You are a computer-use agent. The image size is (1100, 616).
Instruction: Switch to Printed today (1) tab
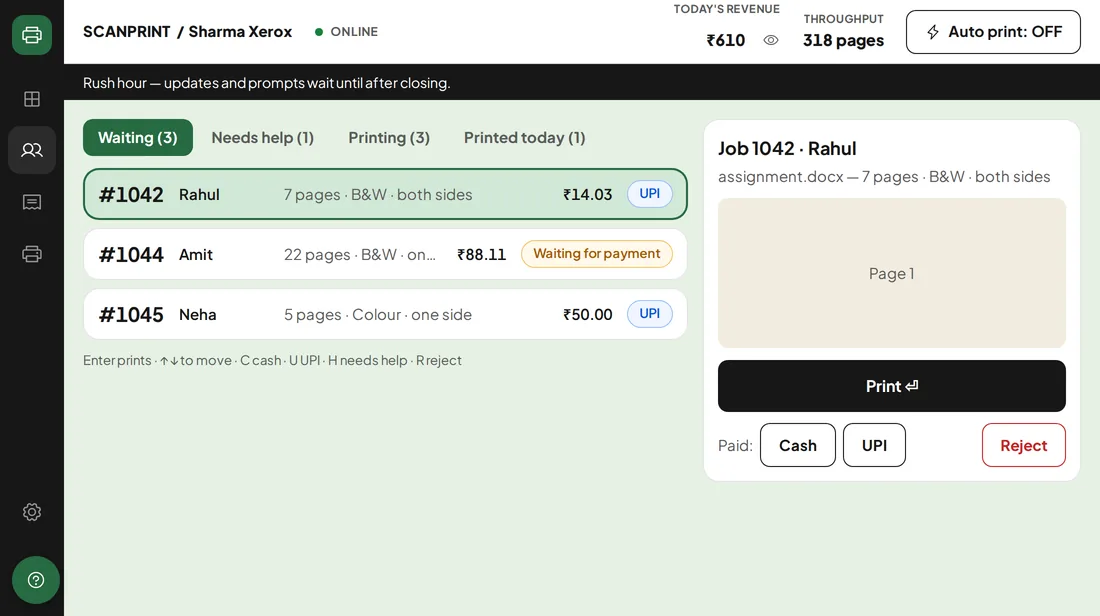tap(524, 138)
